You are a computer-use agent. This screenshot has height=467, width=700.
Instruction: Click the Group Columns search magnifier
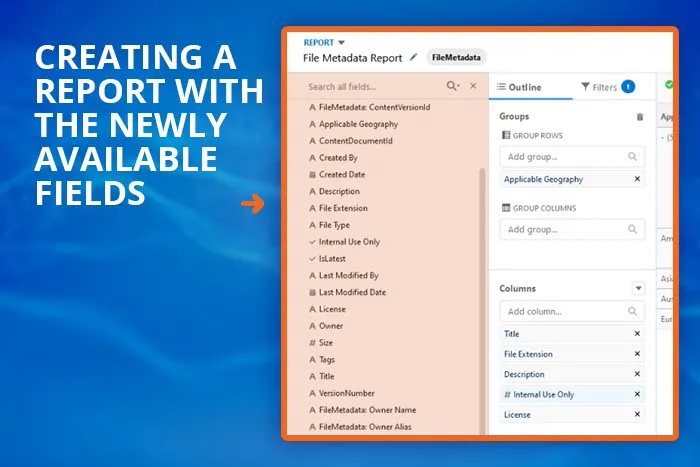click(633, 229)
